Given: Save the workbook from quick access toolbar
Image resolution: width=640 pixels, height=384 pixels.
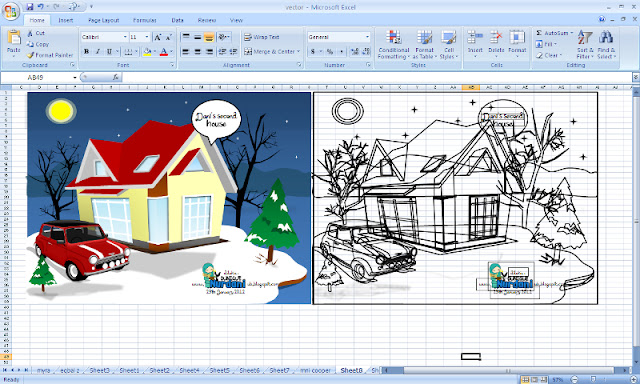Looking at the screenshot, I should click(29, 7).
